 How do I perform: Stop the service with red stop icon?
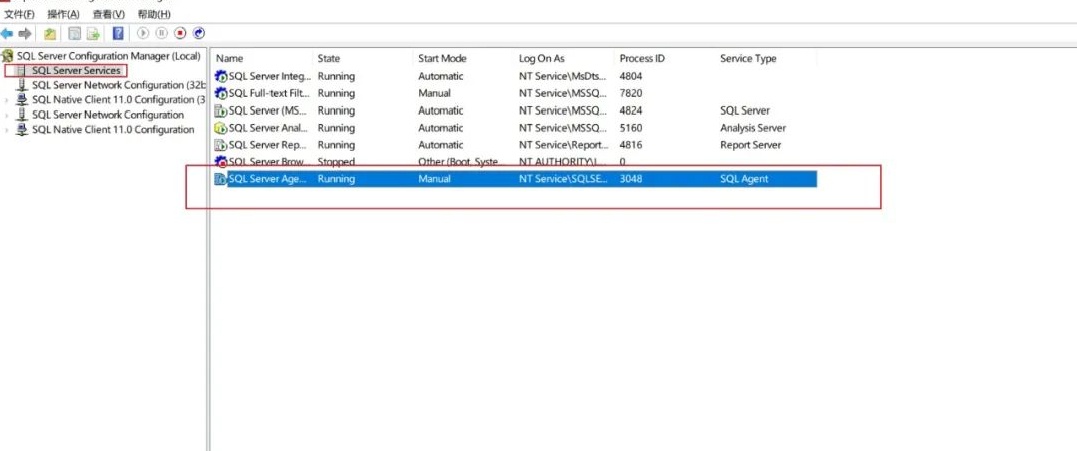tap(180, 33)
